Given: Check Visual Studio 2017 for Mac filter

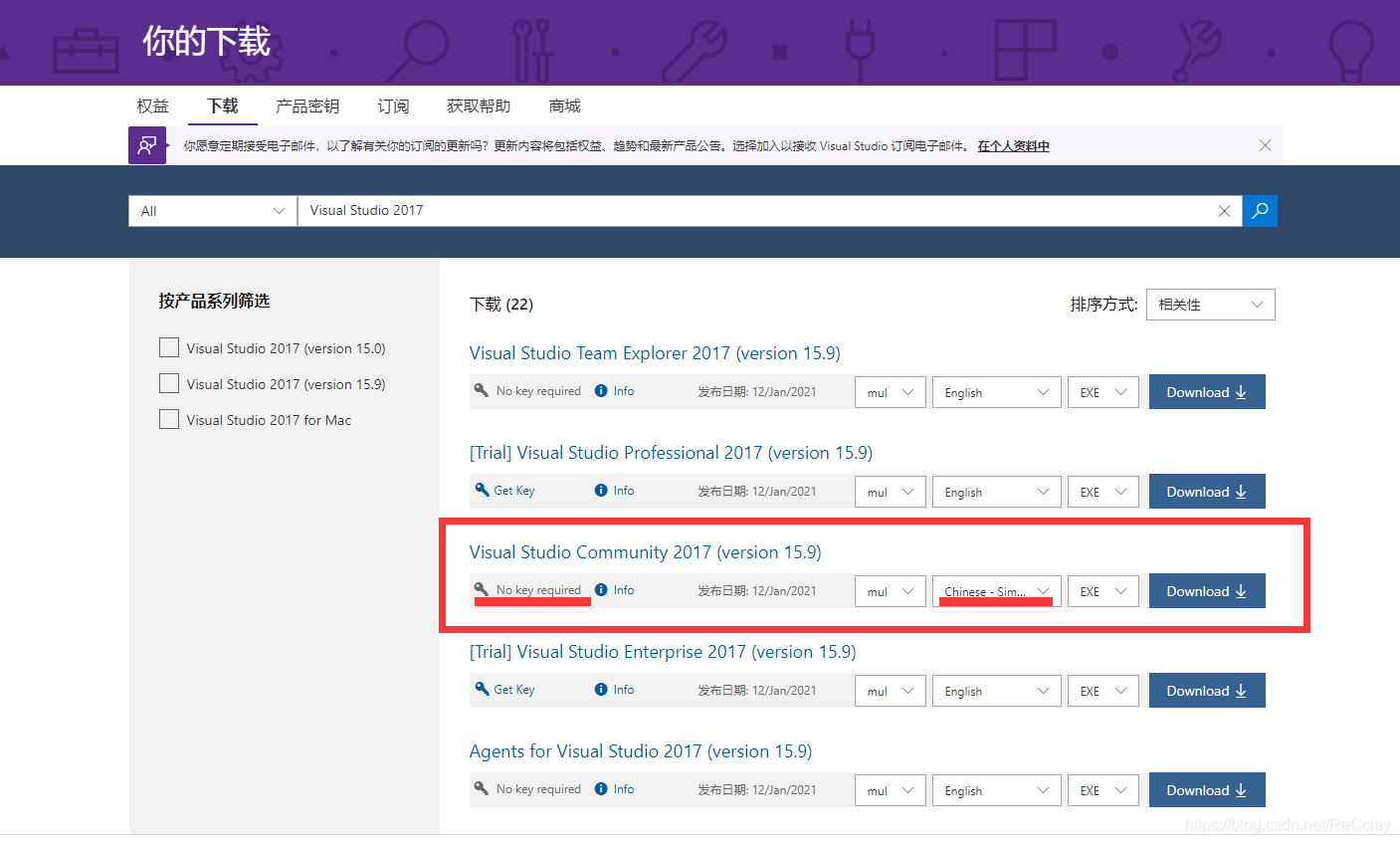Looking at the screenshot, I should [x=169, y=419].
